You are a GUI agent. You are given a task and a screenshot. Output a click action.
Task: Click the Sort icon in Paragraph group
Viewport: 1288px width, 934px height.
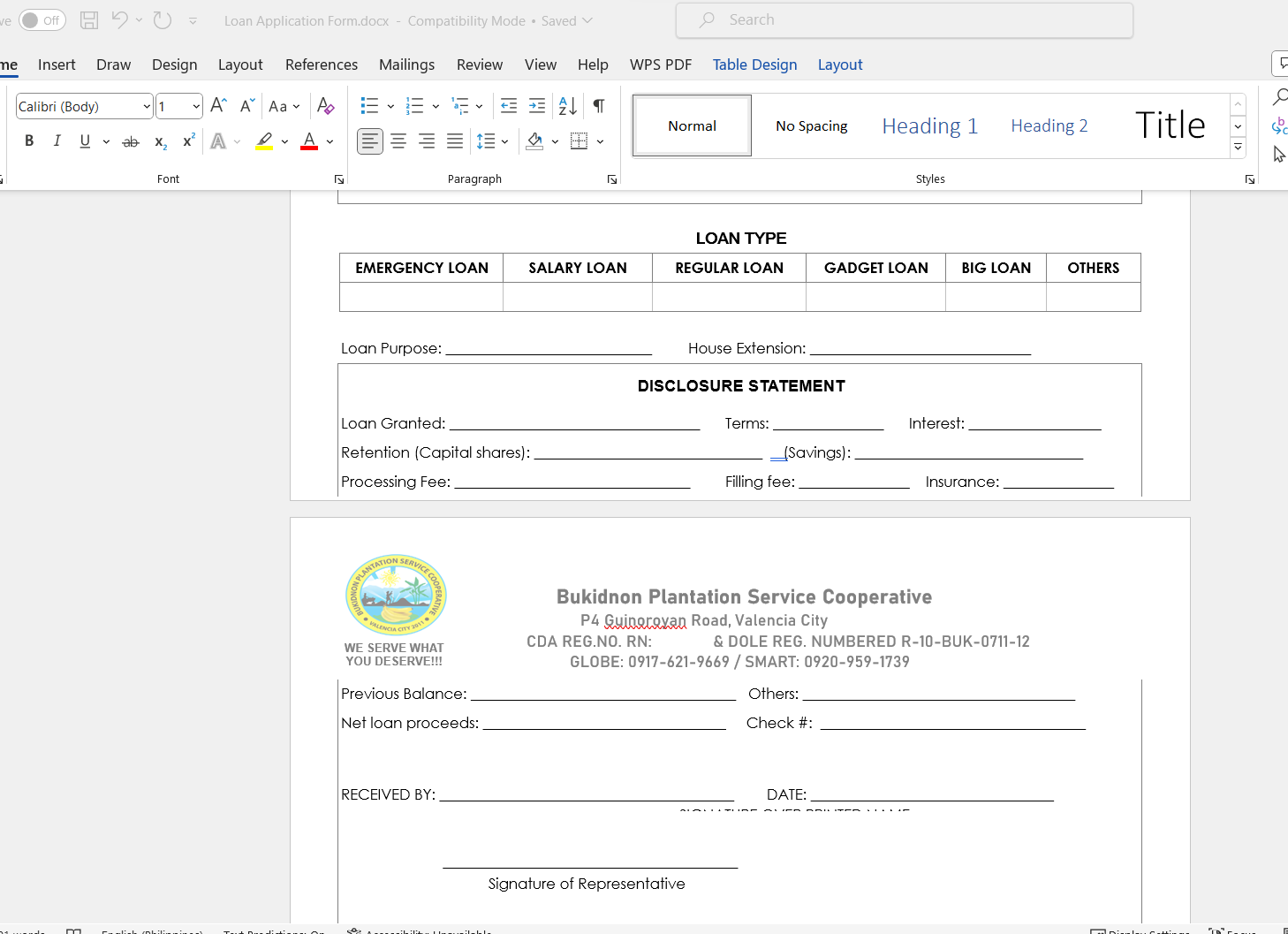point(568,106)
